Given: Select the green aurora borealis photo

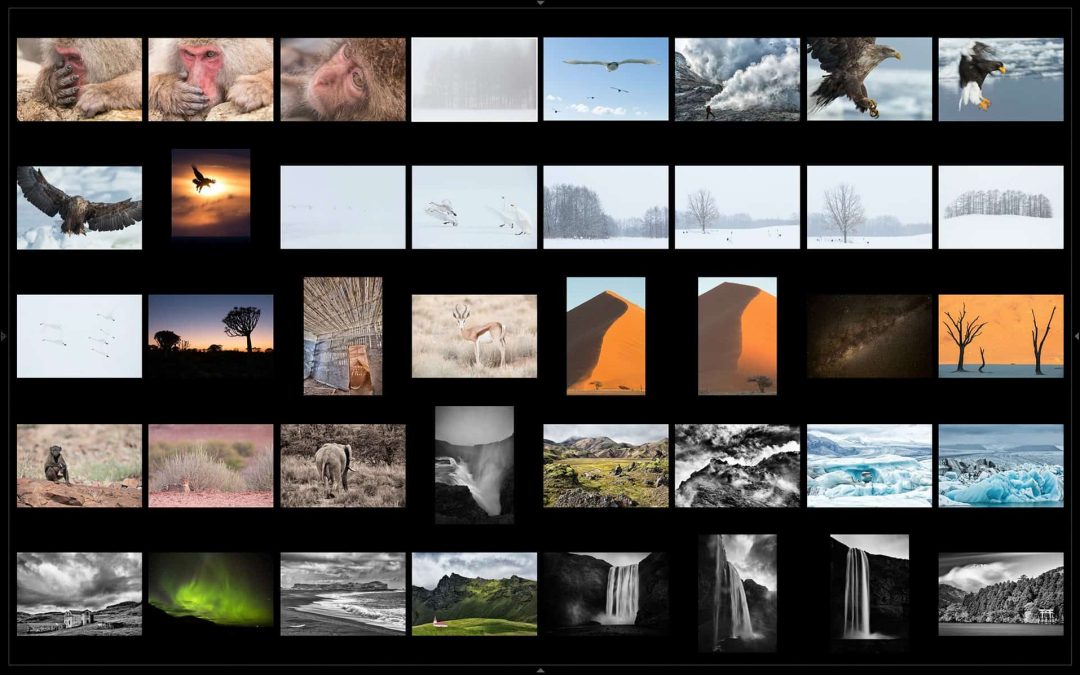Looking at the screenshot, I should [210, 594].
